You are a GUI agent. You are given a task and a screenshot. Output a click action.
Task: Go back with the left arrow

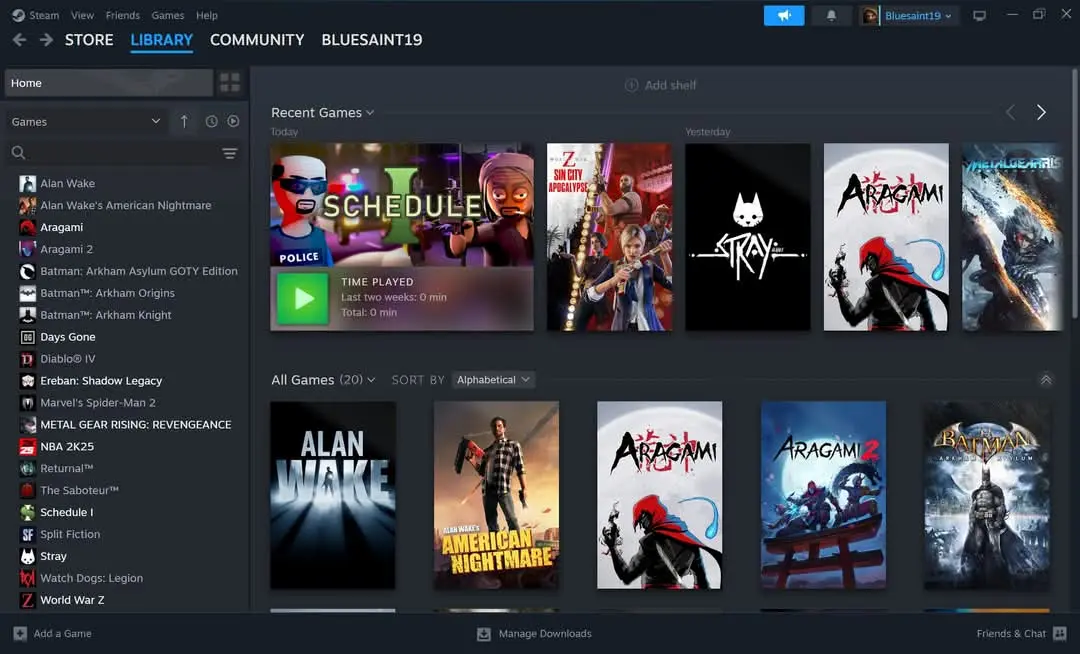coord(19,40)
